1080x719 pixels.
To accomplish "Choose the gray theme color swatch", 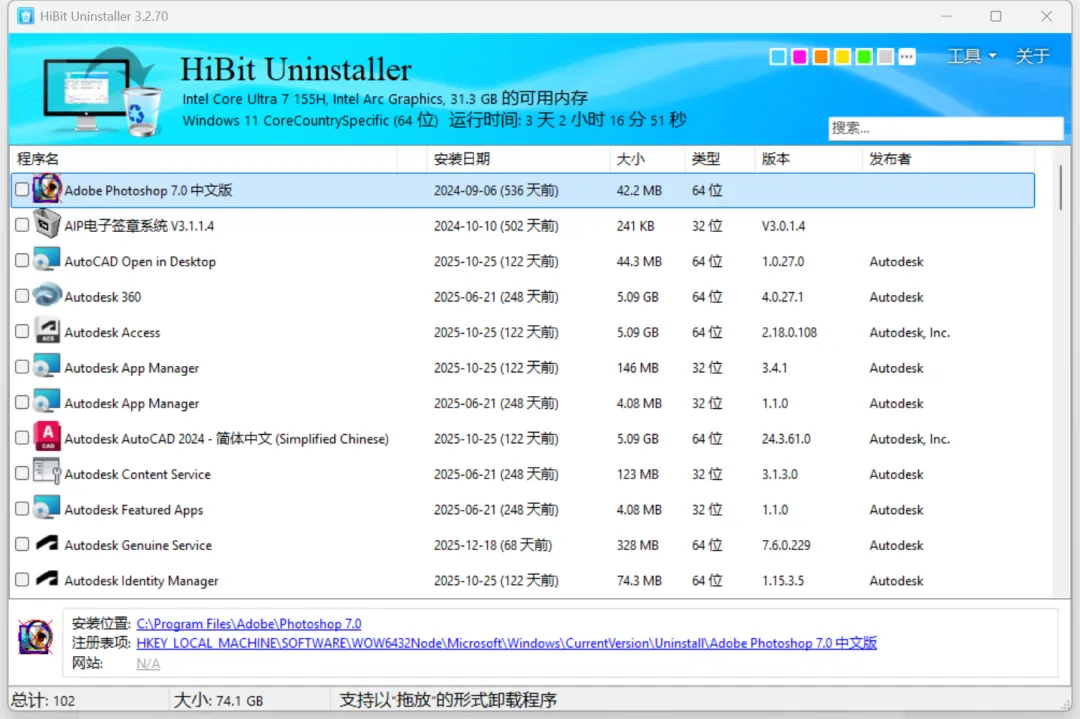I will [886, 56].
